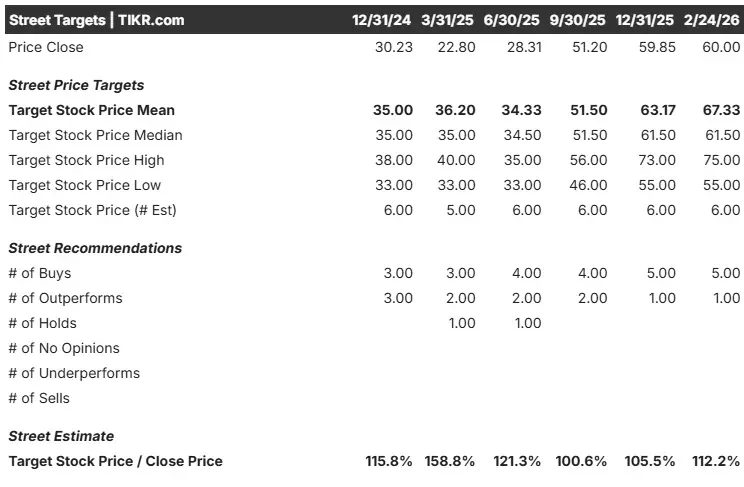
Task: Click the Target Stock Price / Close Price label
Action: [x=116, y=461]
